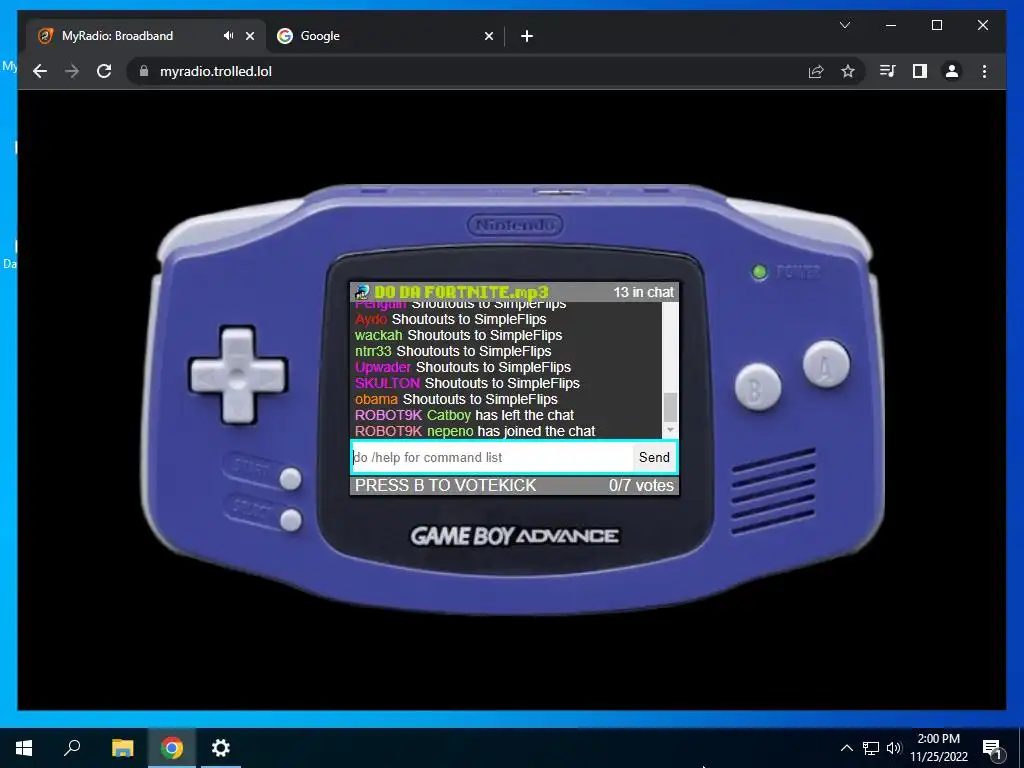Click the browser back arrow
Image resolution: width=1024 pixels, height=768 pixels.
[40, 71]
